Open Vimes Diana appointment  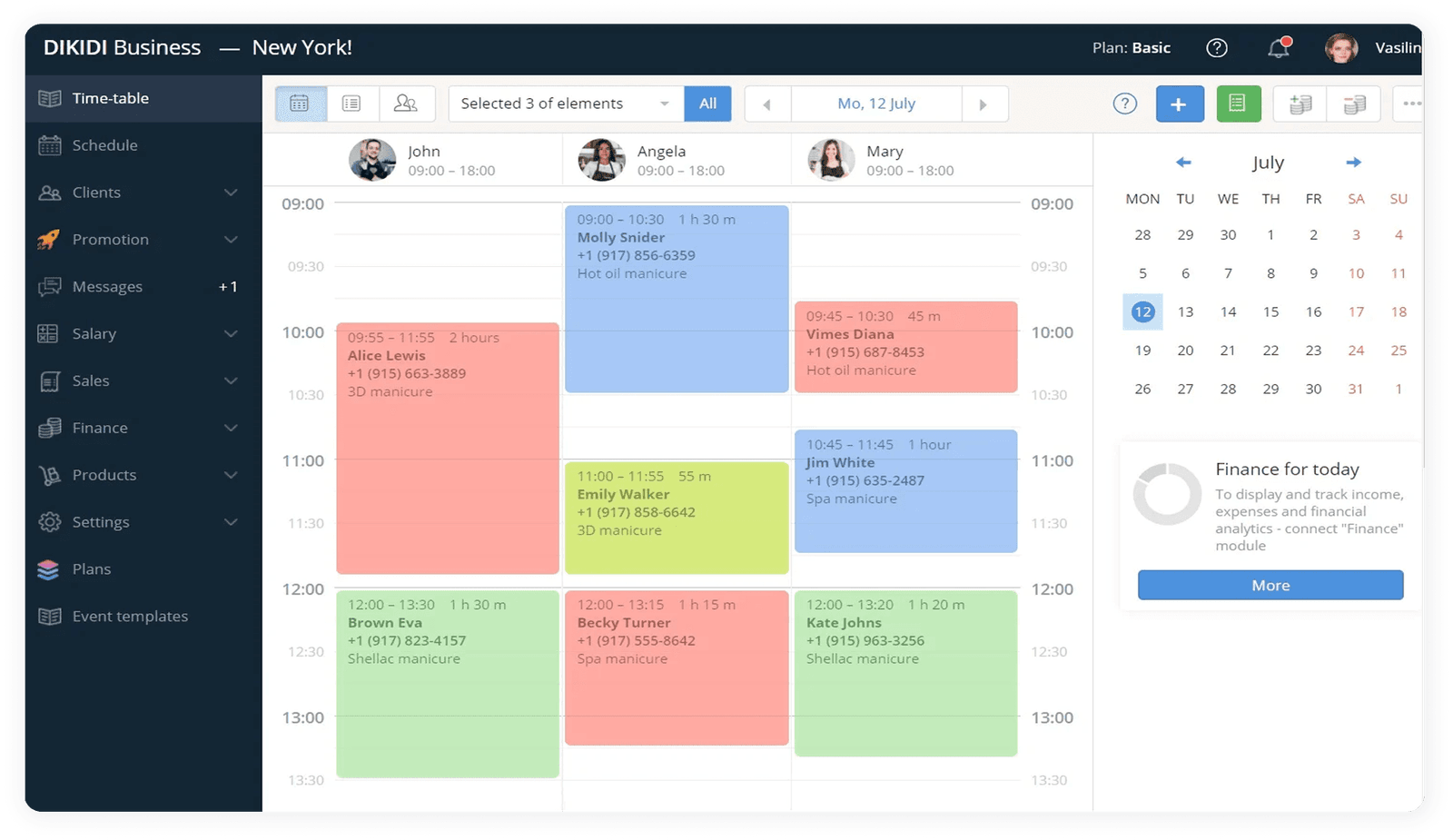(905, 347)
